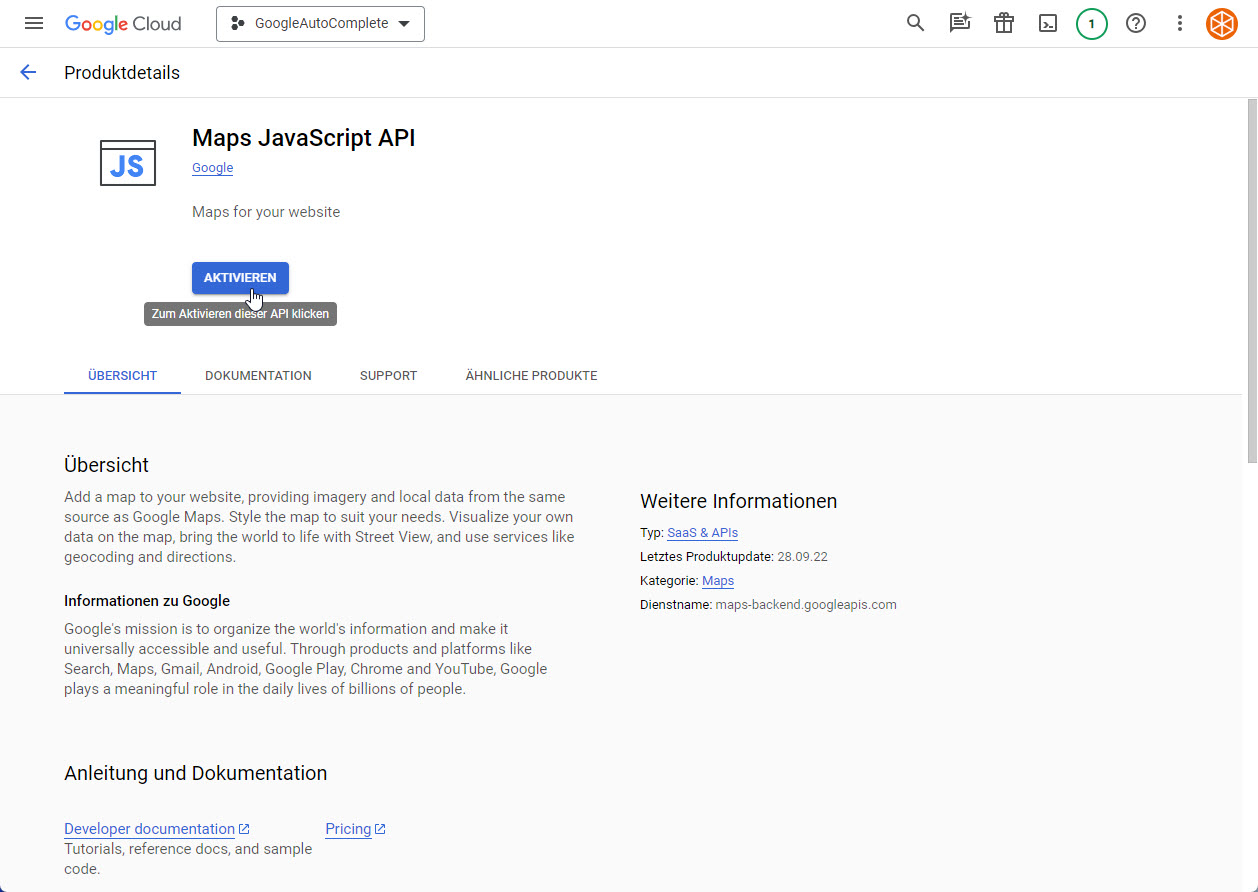The image size is (1258, 892).
Task: Open the Developer documentation link
Action: pyautogui.click(x=149, y=829)
